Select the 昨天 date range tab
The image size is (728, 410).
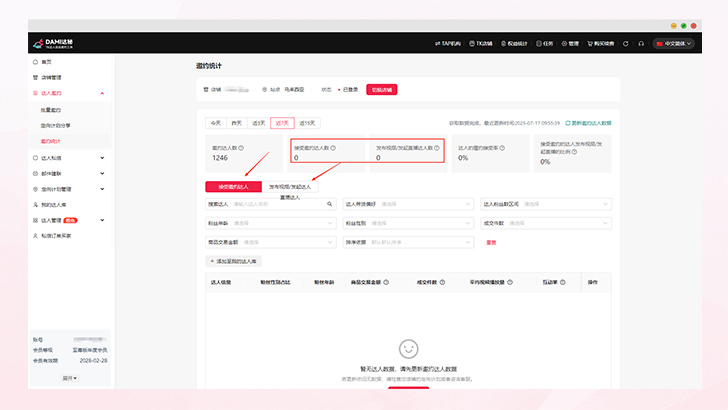tap(237, 123)
